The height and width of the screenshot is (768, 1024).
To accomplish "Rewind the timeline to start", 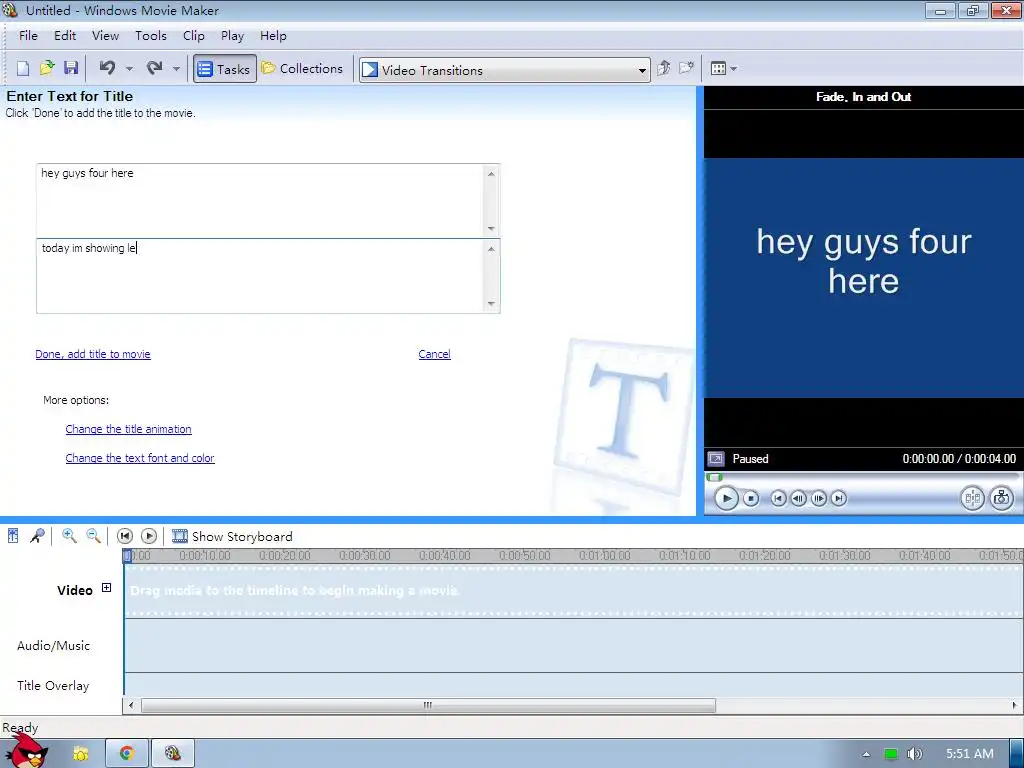I will point(125,536).
